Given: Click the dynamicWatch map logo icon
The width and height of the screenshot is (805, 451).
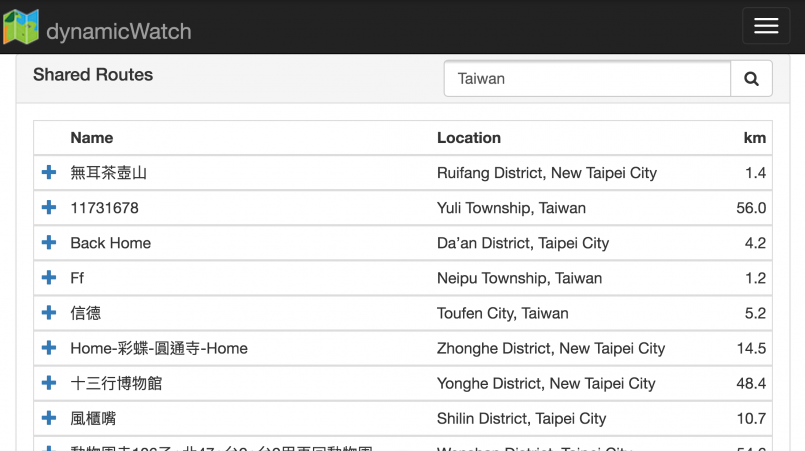Looking at the screenshot, I should (21, 27).
